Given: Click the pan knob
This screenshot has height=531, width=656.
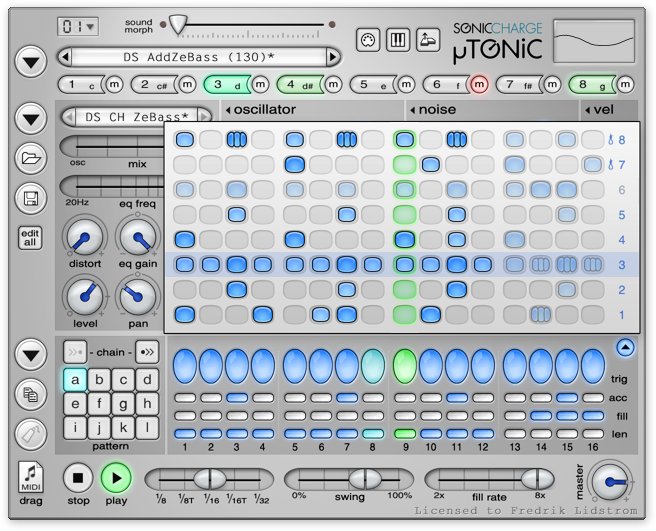Looking at the screenshot, I should click(x=138, y=296).
